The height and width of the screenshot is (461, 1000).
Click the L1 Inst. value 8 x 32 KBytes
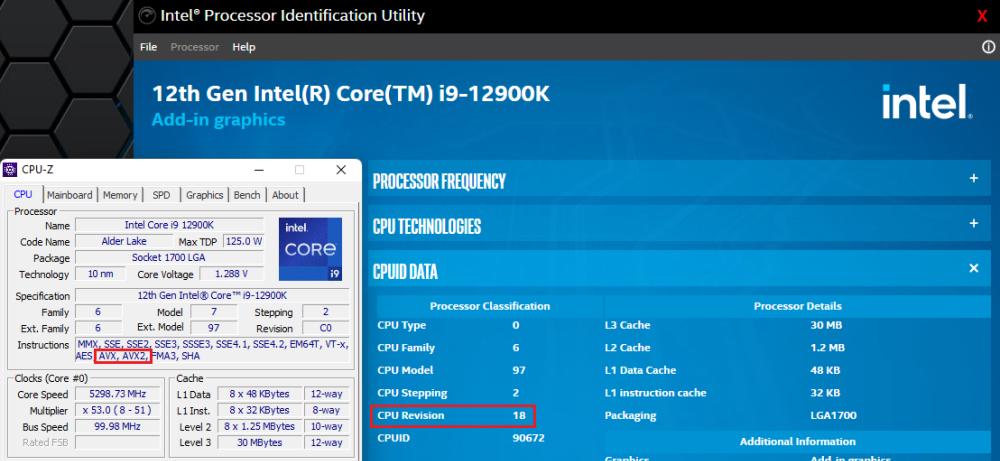pos(259,410)
